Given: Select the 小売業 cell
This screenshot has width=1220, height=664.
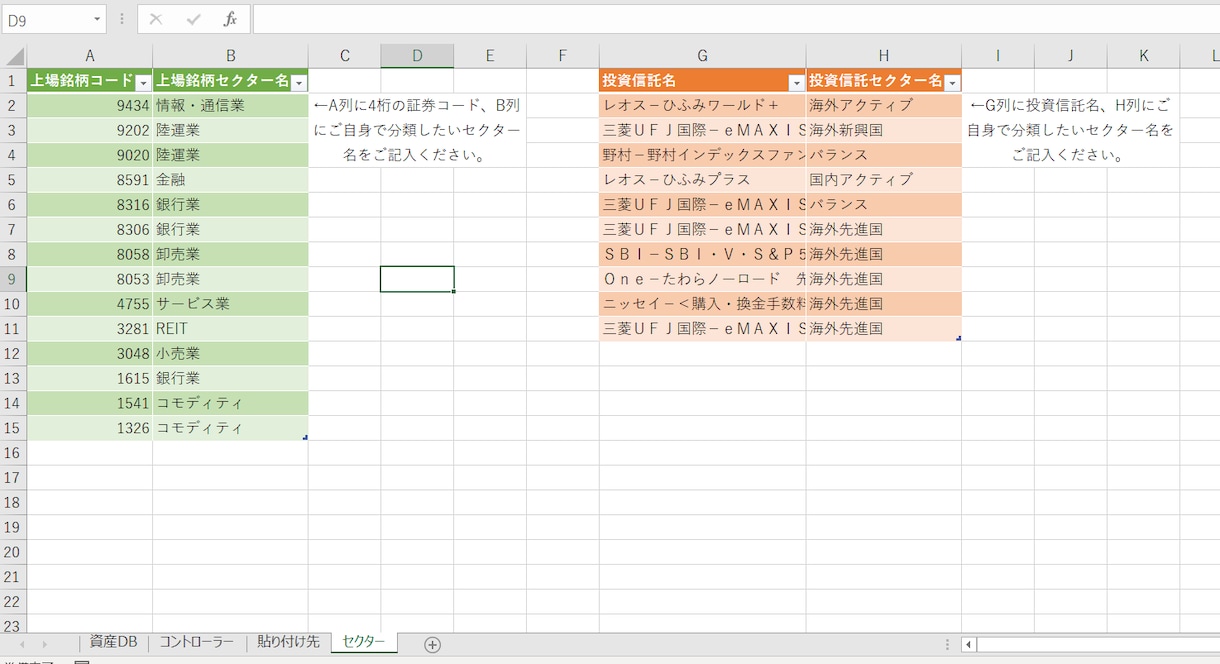Looking at the screenshot, I should tap(230, 354).
